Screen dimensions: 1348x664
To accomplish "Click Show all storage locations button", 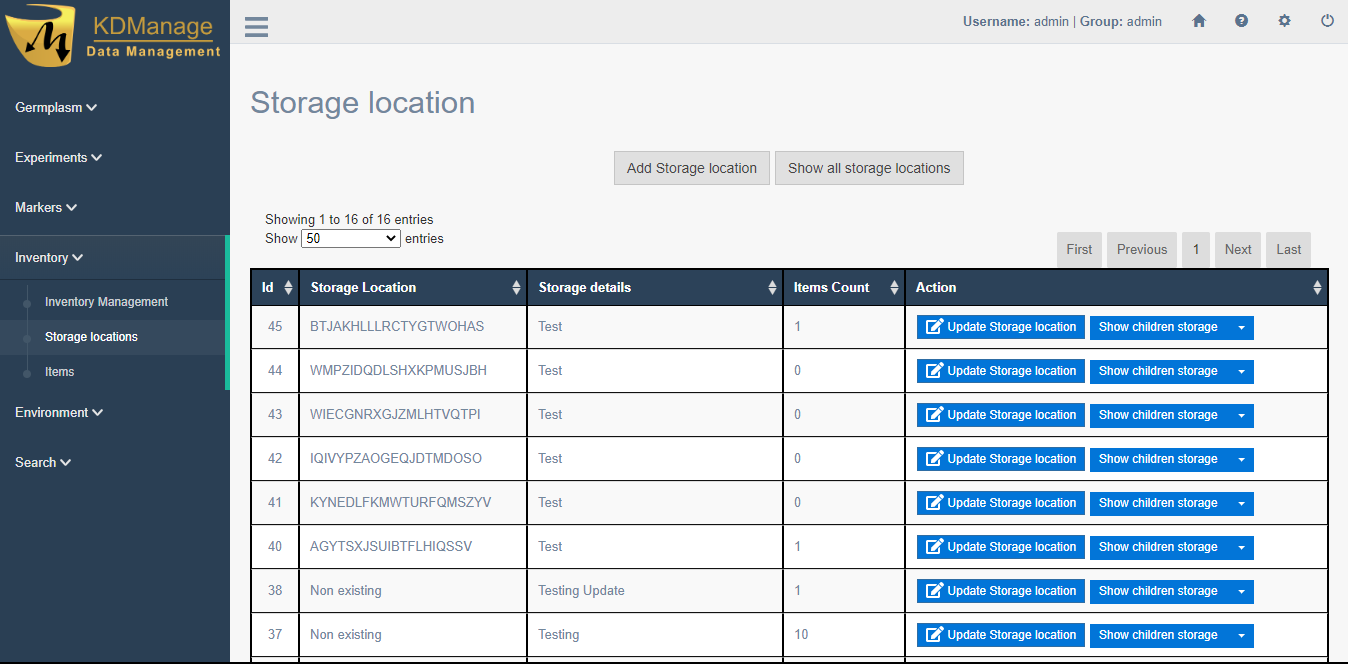I will [x=868, y=168].
